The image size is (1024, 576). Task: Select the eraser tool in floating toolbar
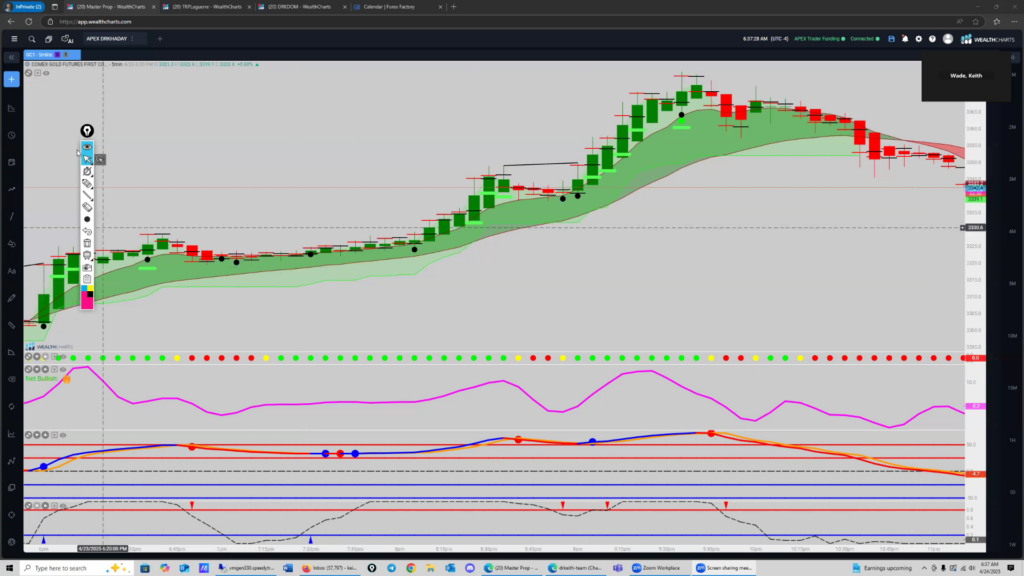tap(87, 208)
